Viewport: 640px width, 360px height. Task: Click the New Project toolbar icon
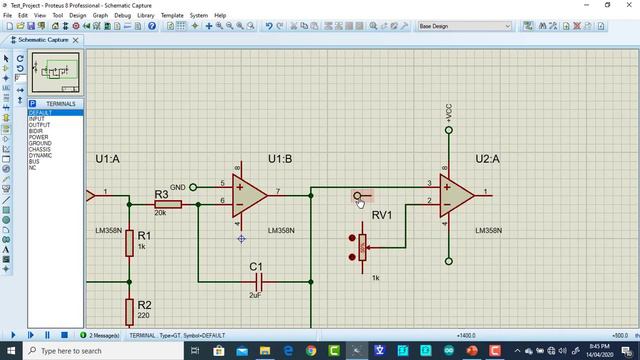(9, 26)
